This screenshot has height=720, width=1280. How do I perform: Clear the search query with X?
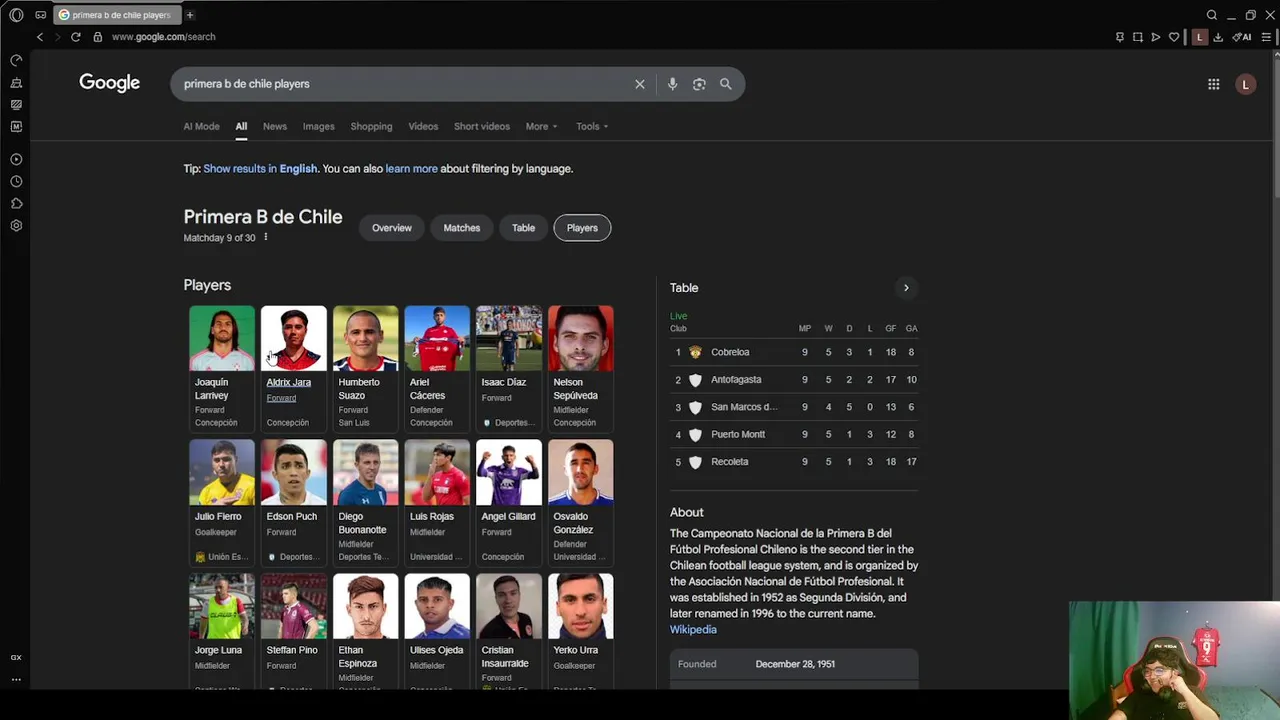click(640, 84)
